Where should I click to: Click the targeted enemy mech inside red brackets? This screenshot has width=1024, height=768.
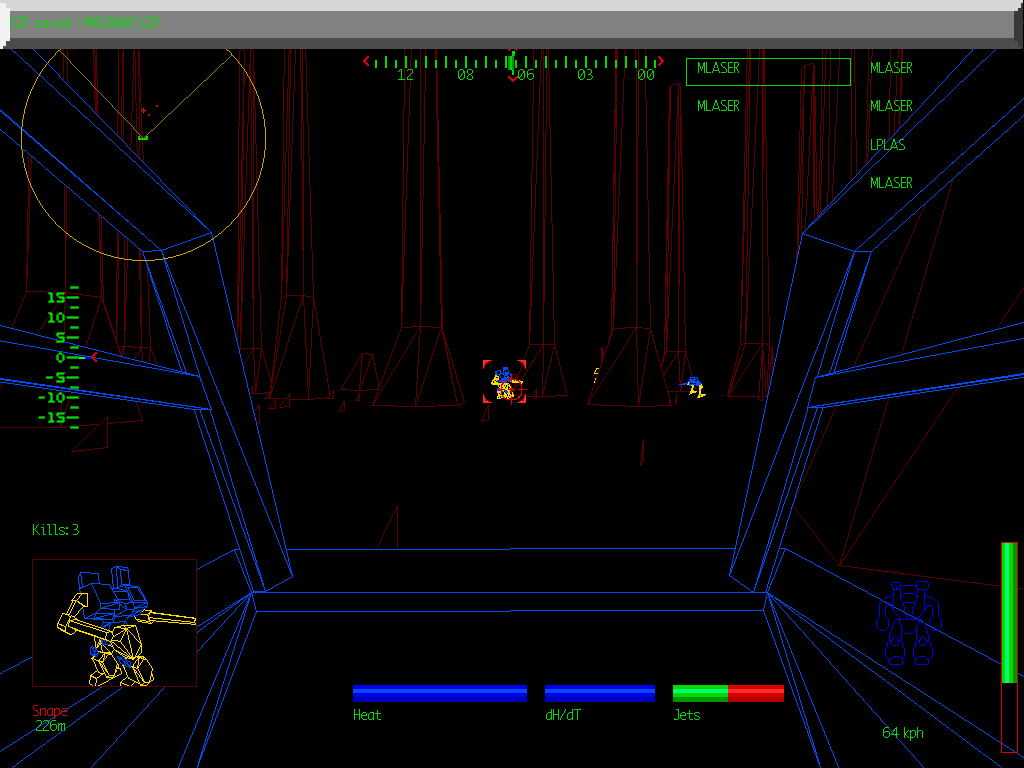coord(505,383)
